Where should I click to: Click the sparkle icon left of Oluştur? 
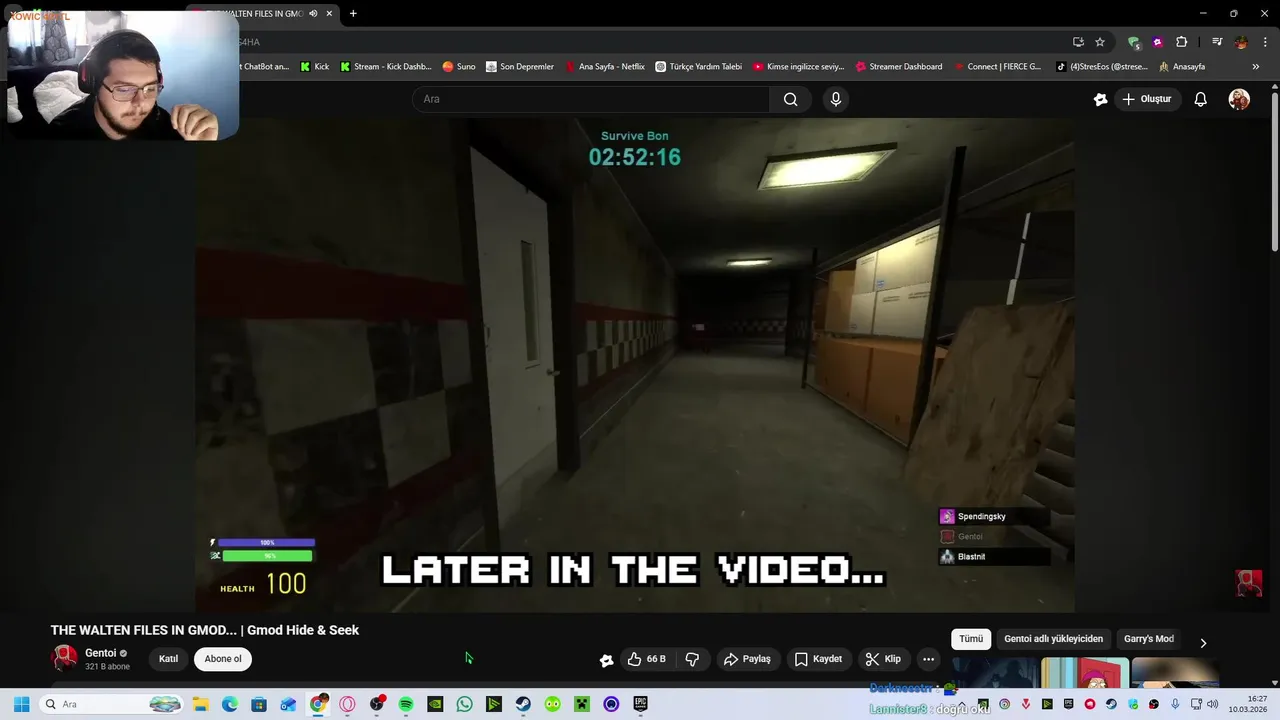1100,99
